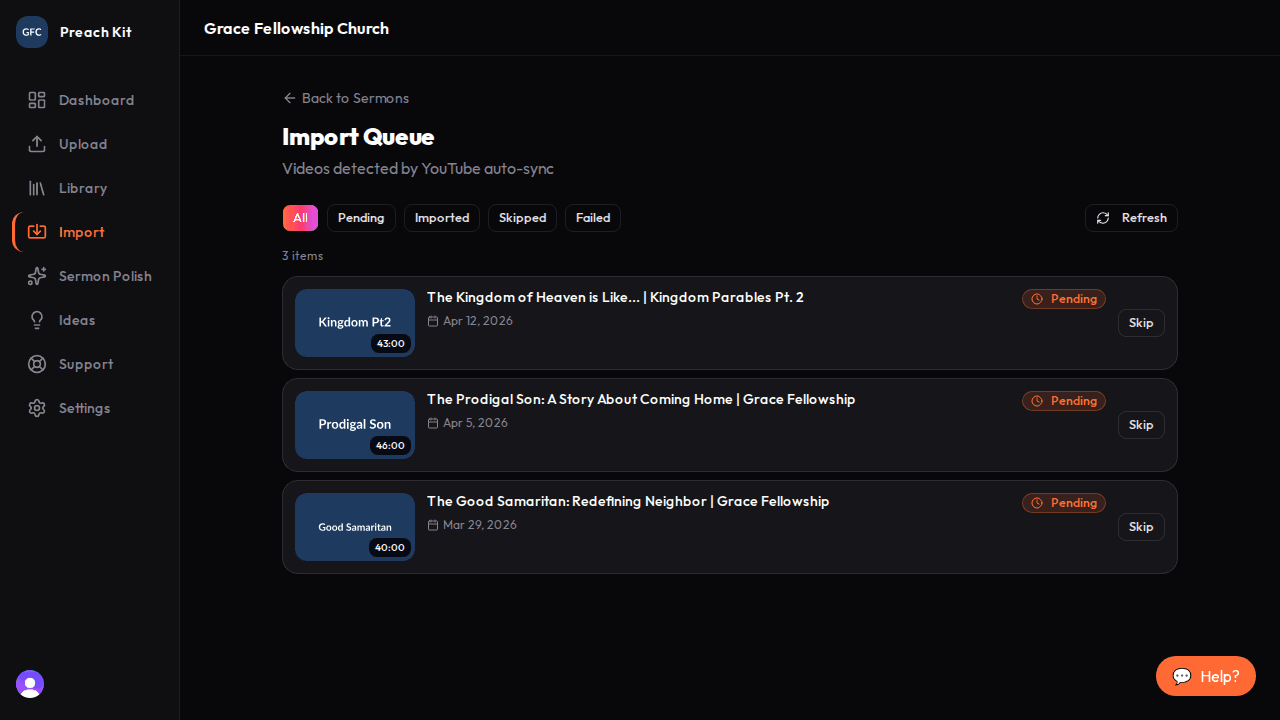Open the Library section
The height and width of the screenshot is (720, 1280).
point(37,188)
